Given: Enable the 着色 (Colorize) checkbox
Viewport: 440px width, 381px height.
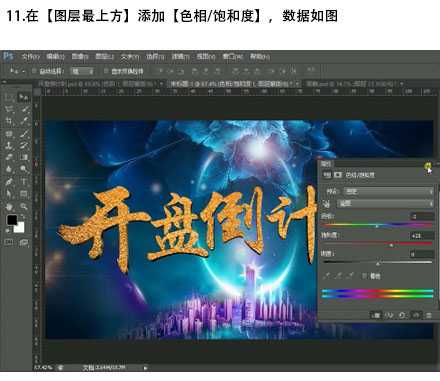Looking at the screenshot, I should [x=365, y=276].
